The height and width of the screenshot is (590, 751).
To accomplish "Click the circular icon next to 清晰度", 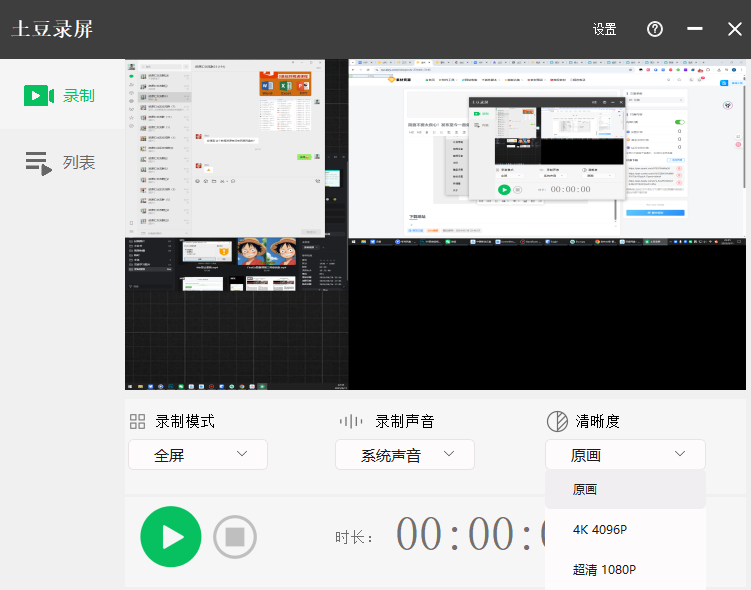I will (556, 421).
